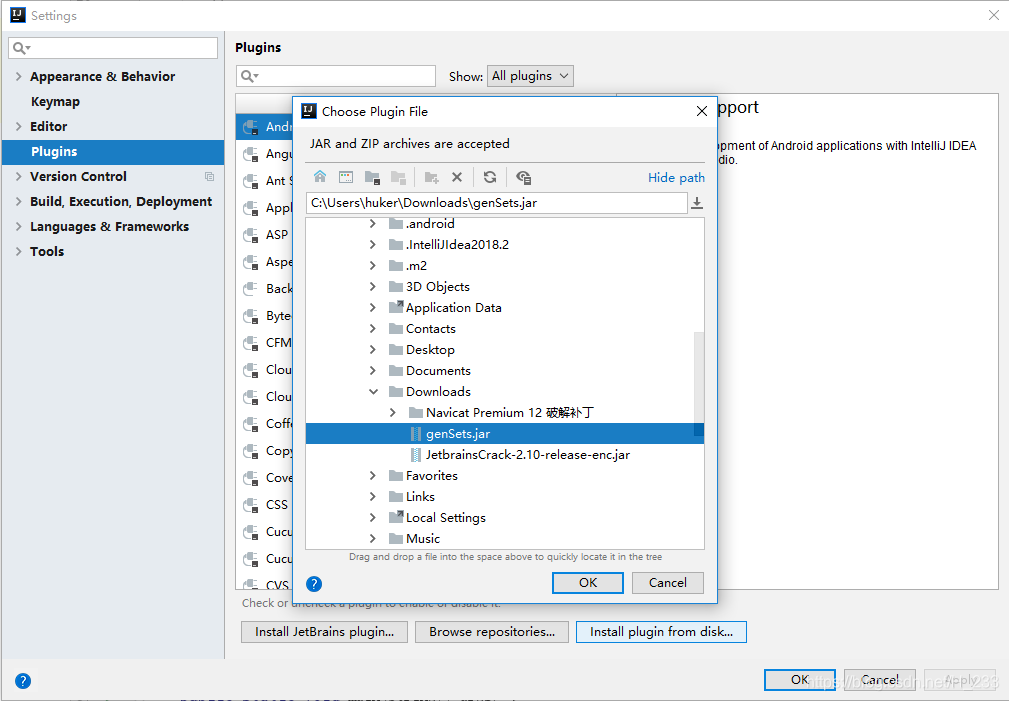Expand the Languages & Frameworks settings arrow

[18, 227]
